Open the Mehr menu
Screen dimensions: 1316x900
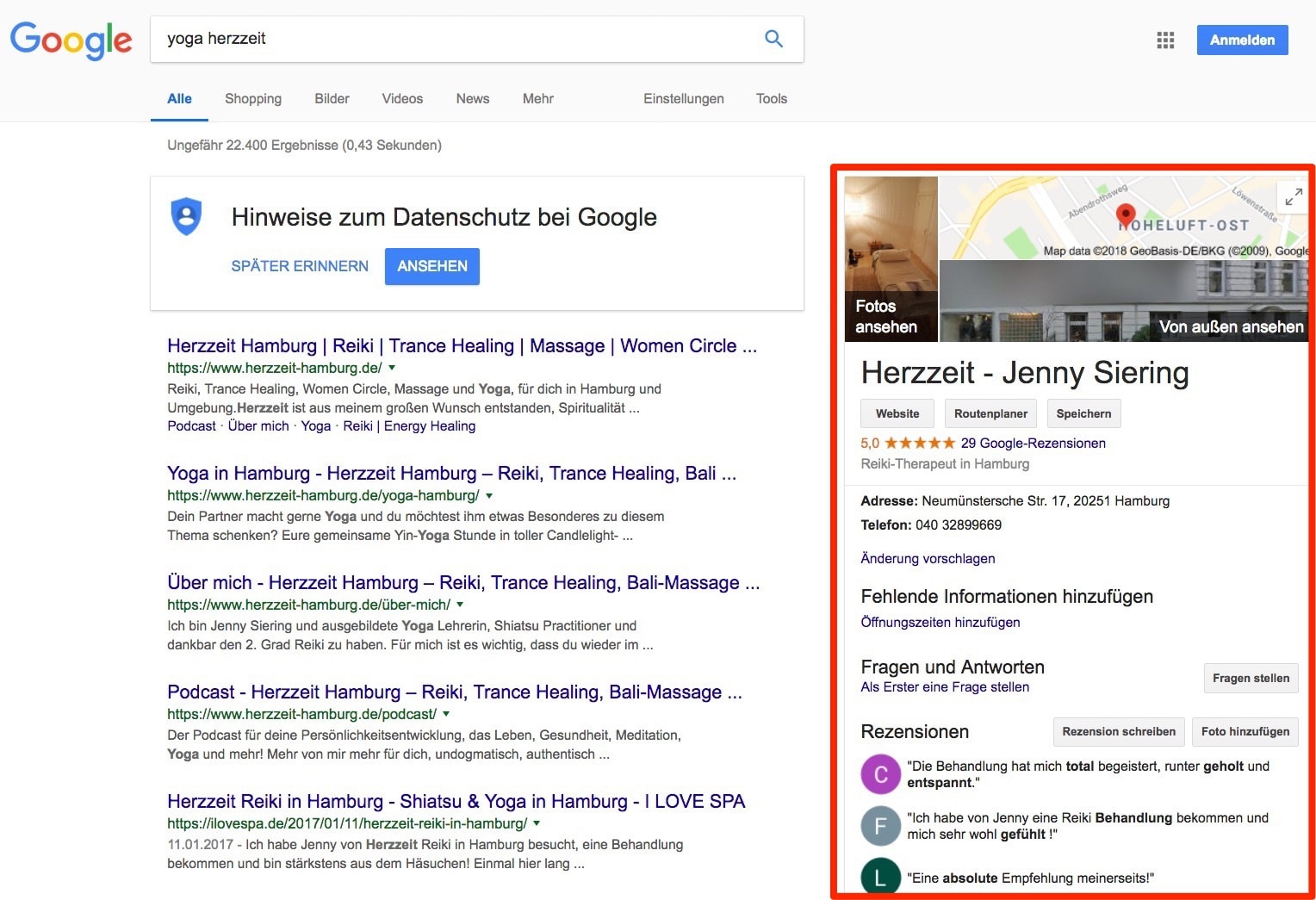tap(537, 99)
